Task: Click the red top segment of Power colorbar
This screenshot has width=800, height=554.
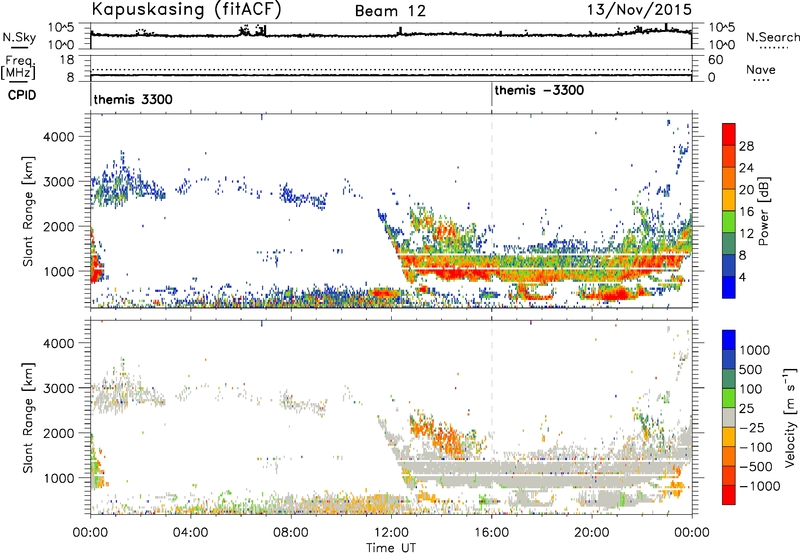Action: coord(729,134)
